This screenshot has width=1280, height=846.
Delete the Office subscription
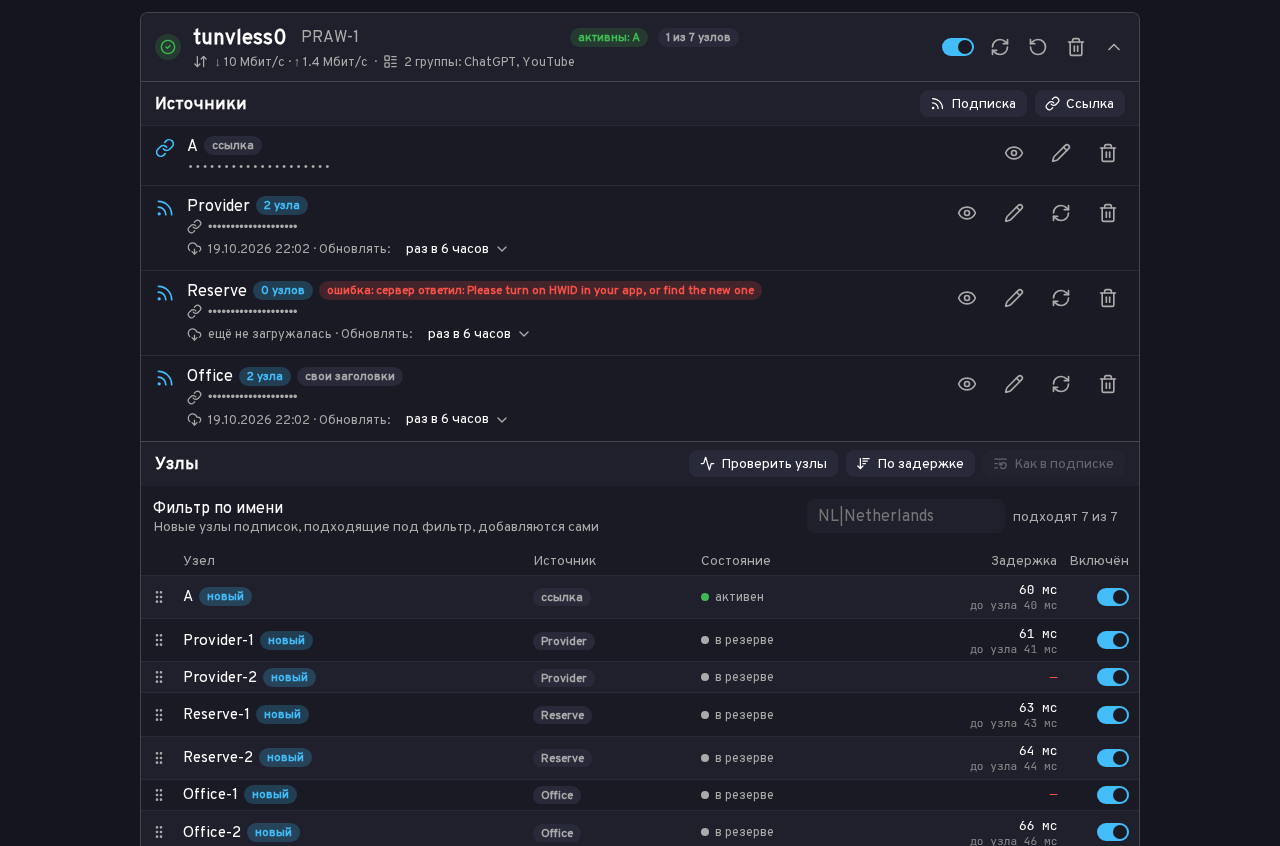[x=1108, y=384]
